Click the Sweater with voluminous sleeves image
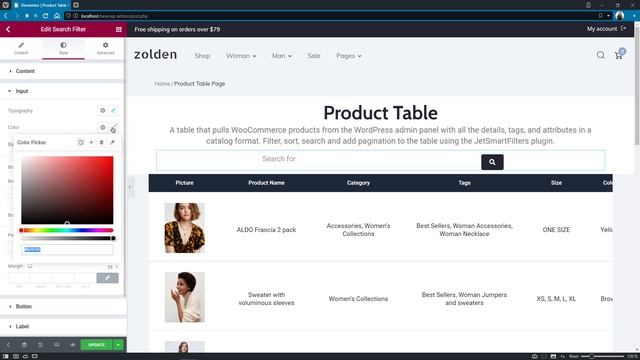640x360 pixels. [x=184, y=297]
